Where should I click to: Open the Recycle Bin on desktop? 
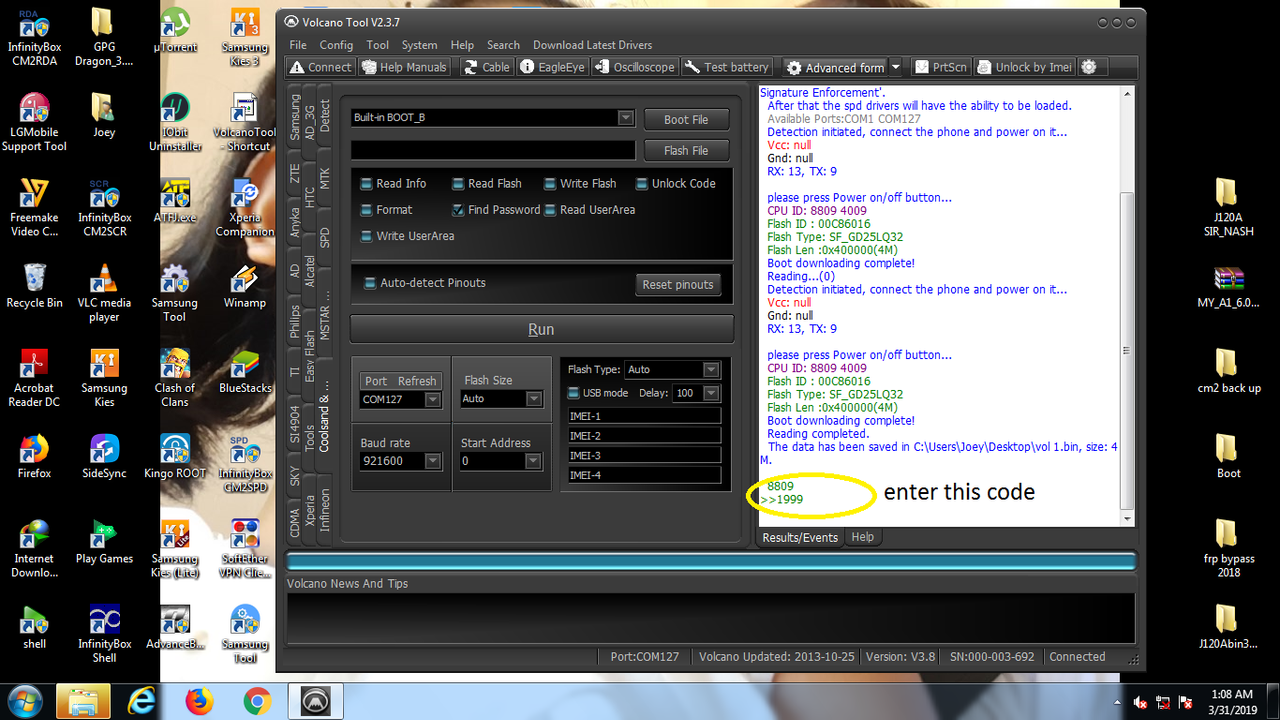click(x=34, y=286)
